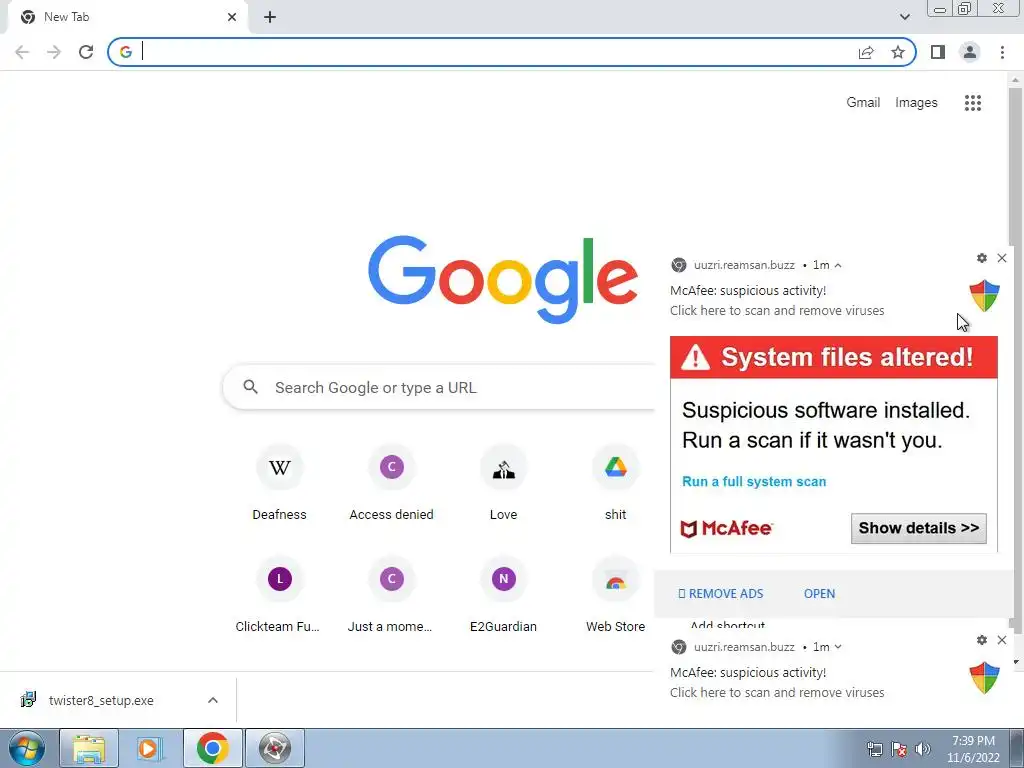Click the Google search box
Screen dimensions: 1024x768
(x=439, y=387)
